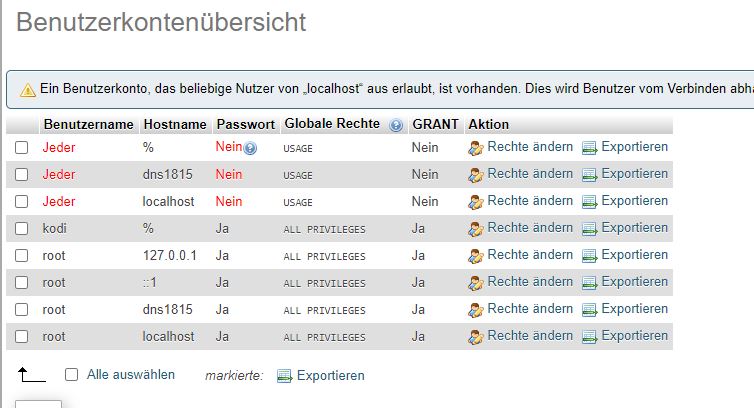Click export icon in root localhost row

(x=590, y=337)
